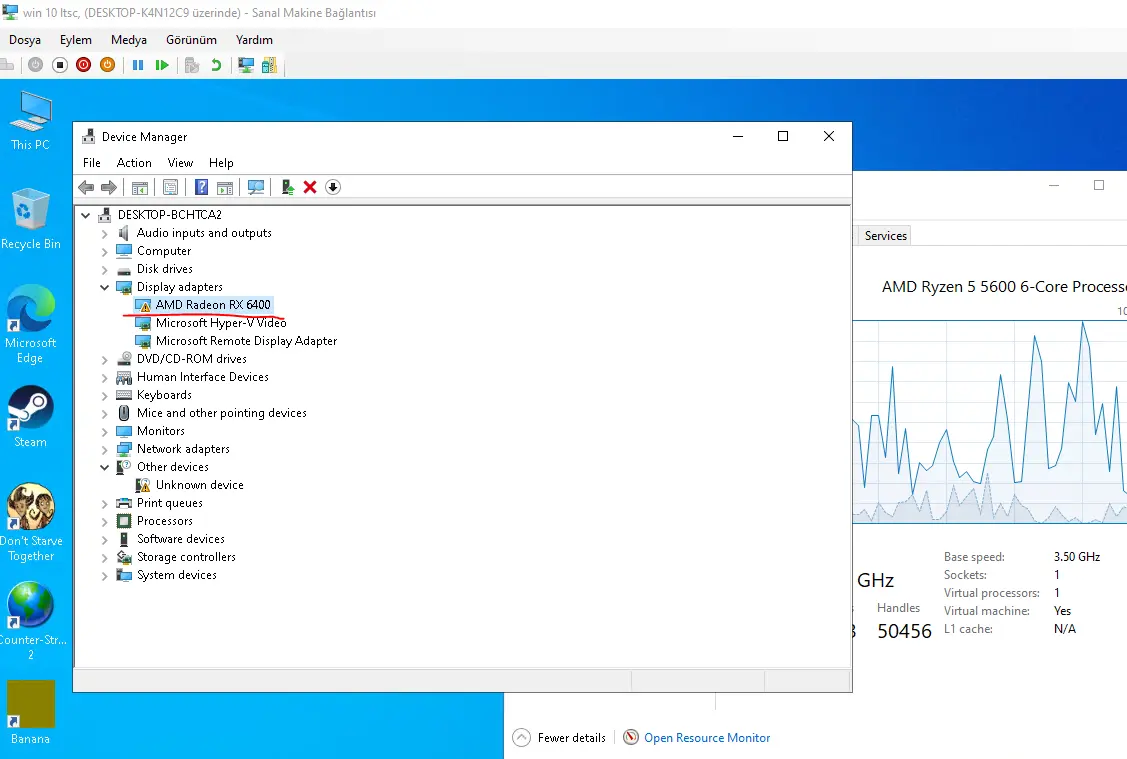Select the Banana desktop shortcut
This screenshot has height=759, width=1127.
point(30,713)
